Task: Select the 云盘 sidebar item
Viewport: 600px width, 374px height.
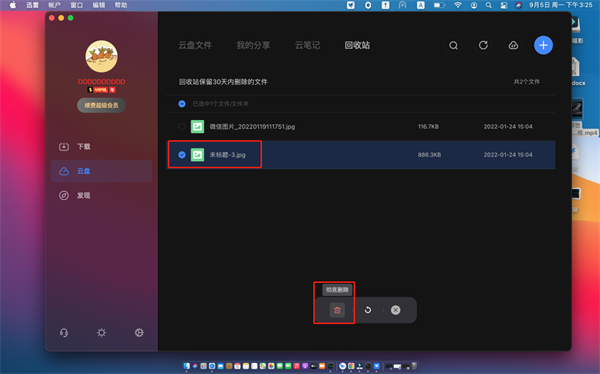Action: tap(101, 171)
